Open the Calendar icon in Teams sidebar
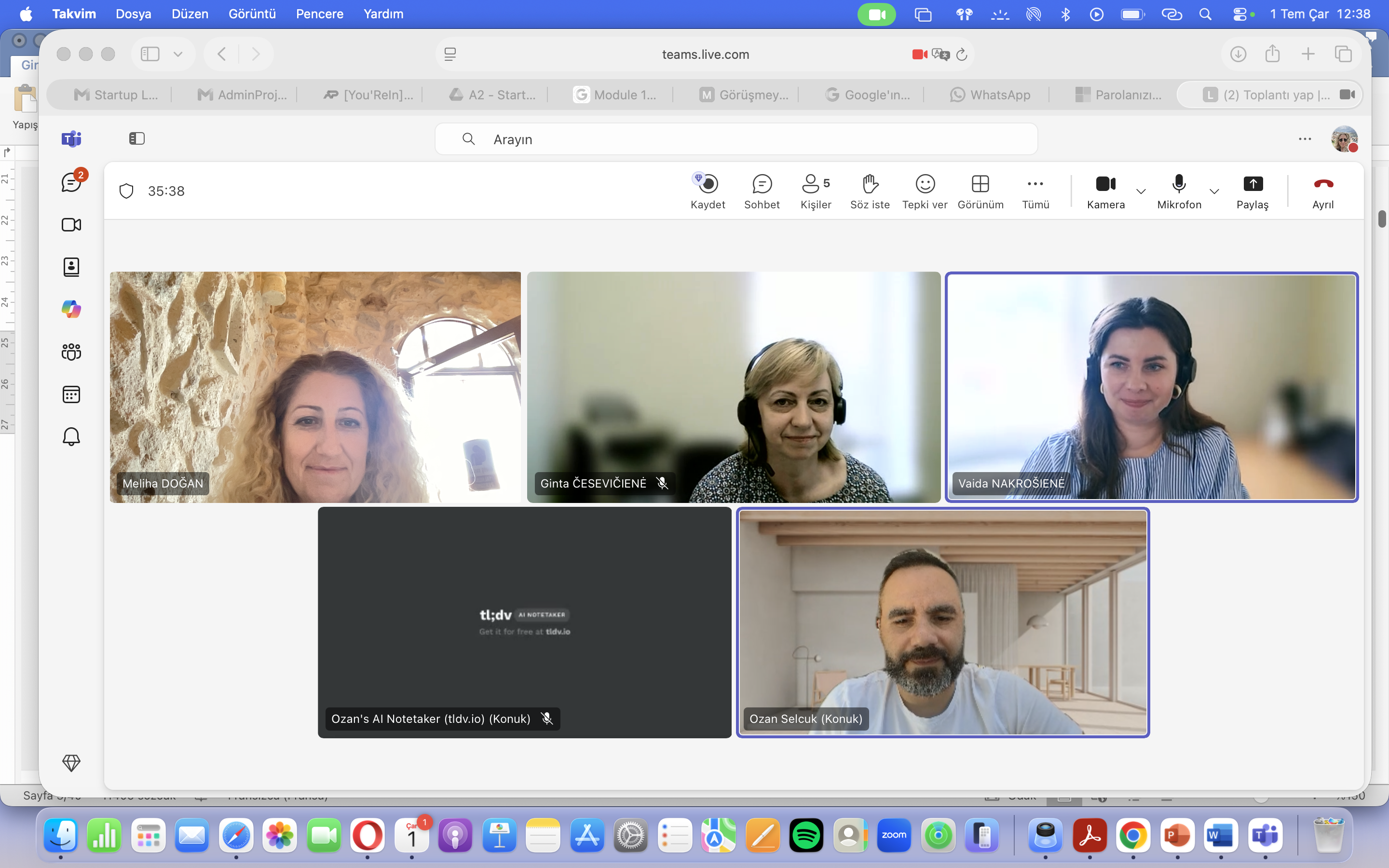This screenshot has height=868, width=1389. pyautogui.click(x=71, y=394)
